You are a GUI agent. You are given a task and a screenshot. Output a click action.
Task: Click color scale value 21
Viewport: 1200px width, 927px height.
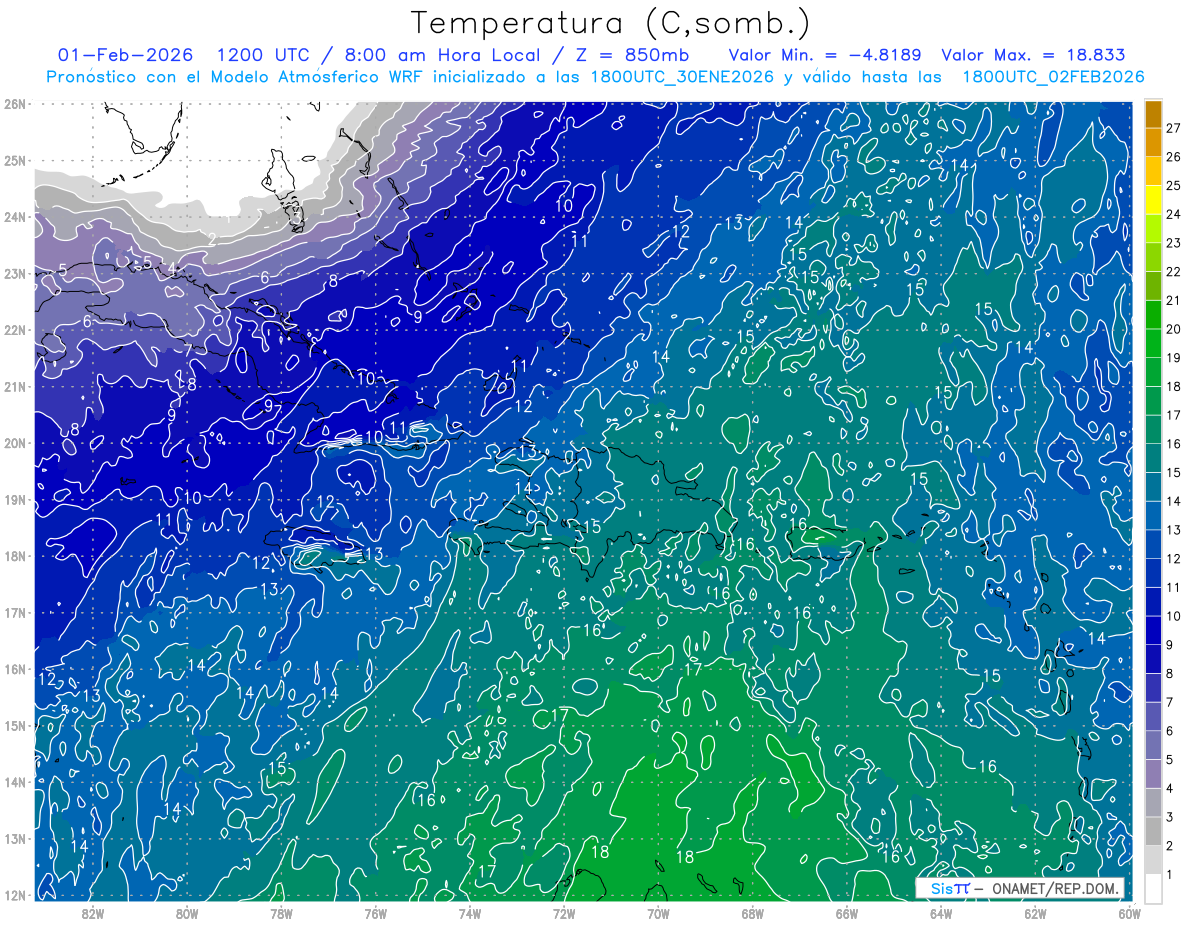coord(1174,300)
